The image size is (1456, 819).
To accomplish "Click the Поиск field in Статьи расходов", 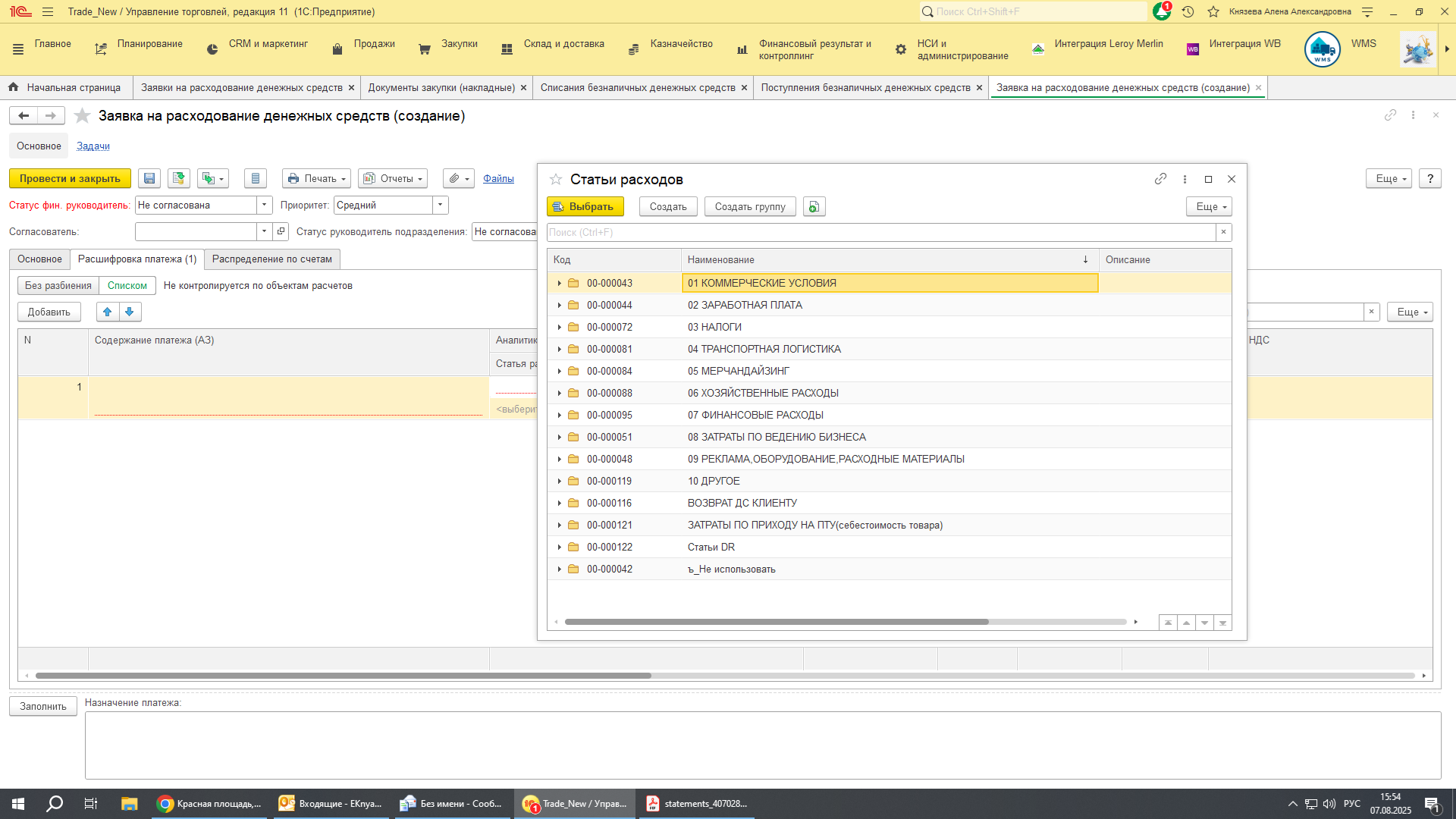I will pos(880,232).
